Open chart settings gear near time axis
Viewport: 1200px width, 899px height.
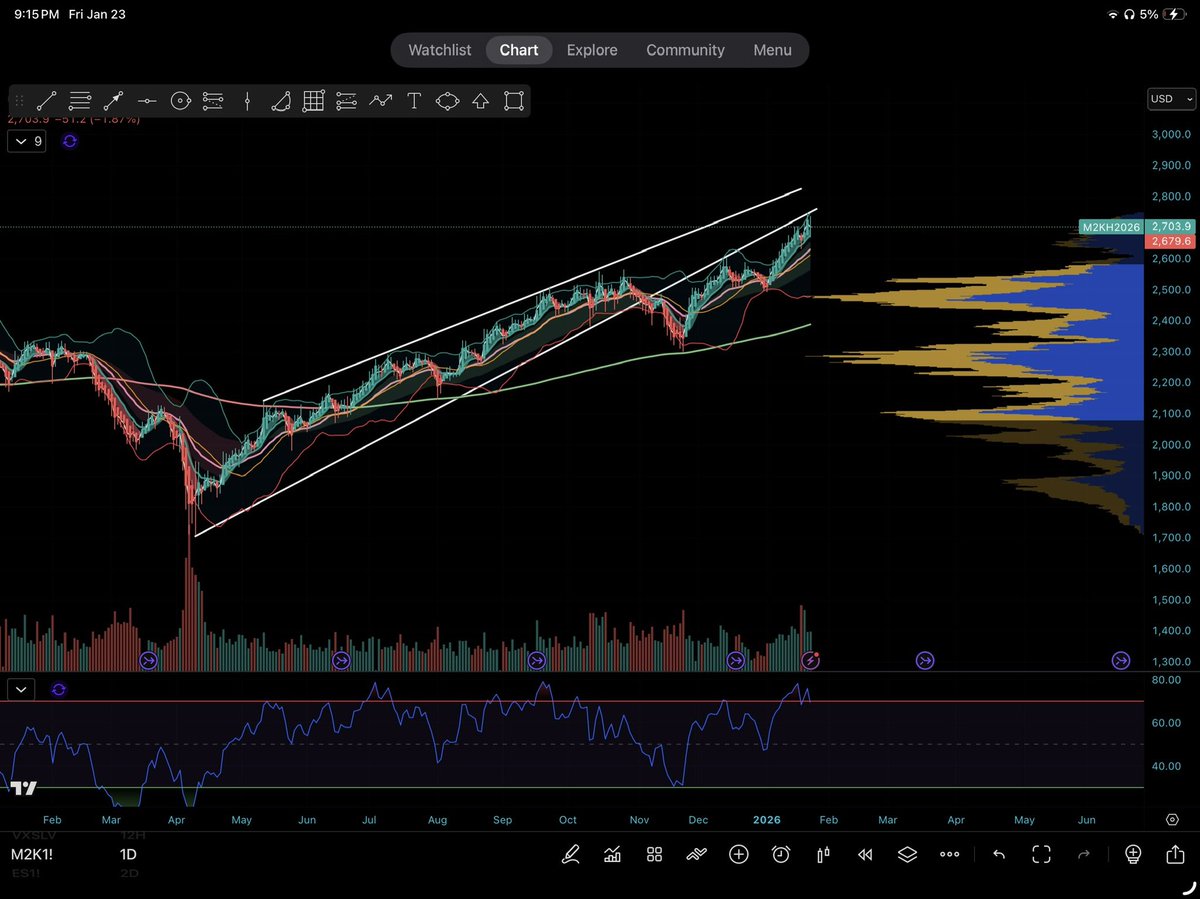[1172, 819]
